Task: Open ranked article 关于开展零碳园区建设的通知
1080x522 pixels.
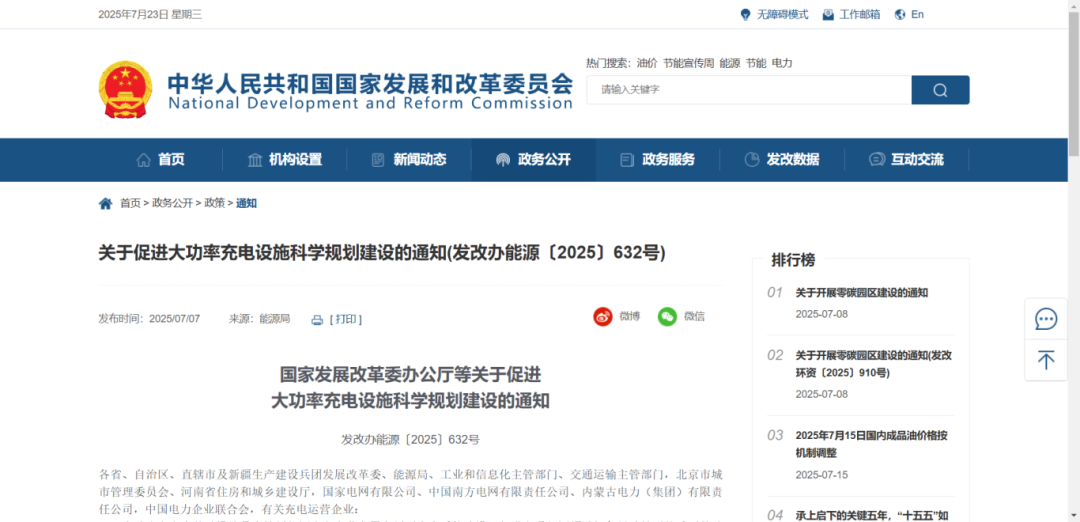Action: tap(861, 293)
